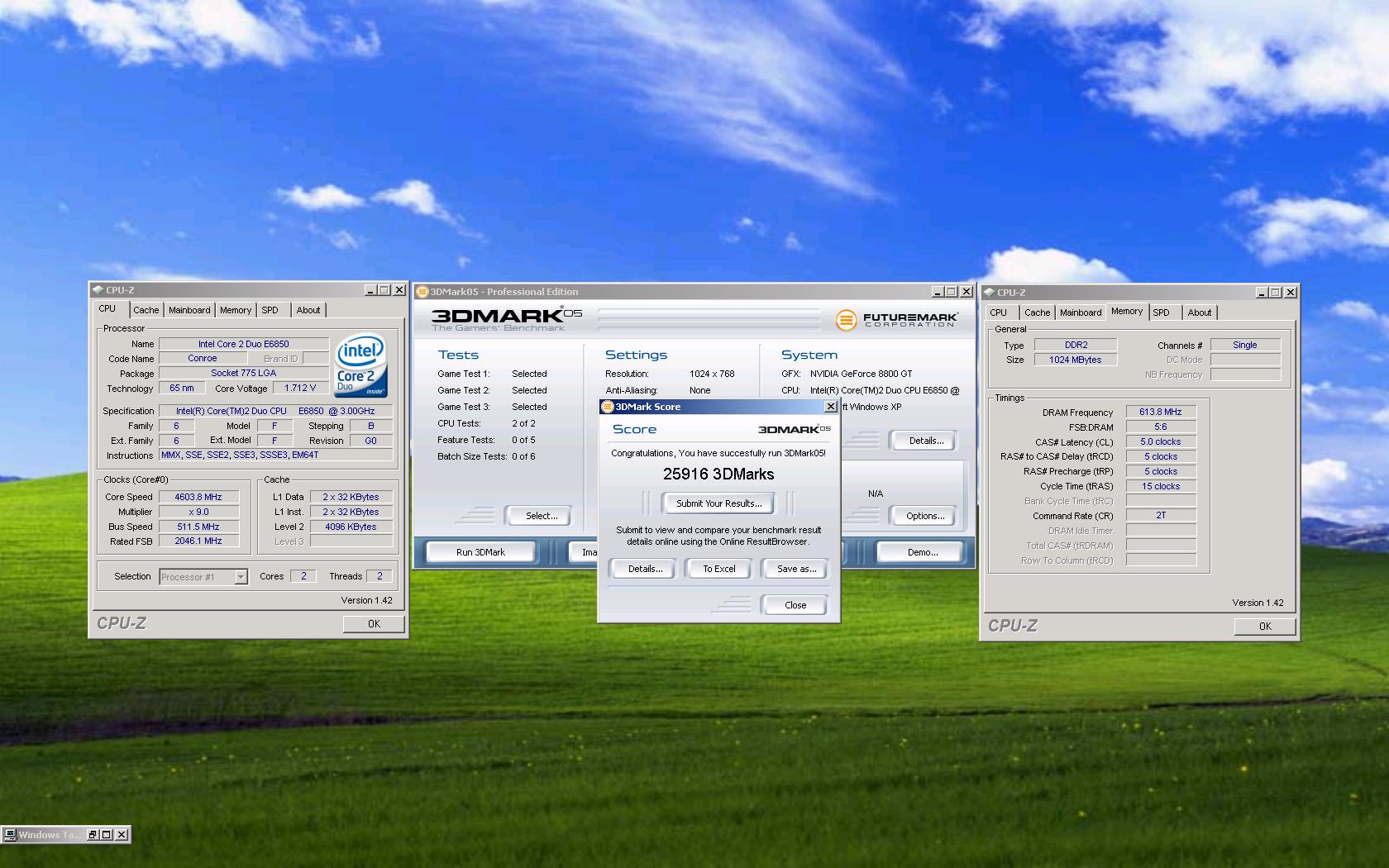This screenshot has width=1389, height=868.
Task: Click OK in the left CPU-Z window
Action: click(x=374, y=624)
